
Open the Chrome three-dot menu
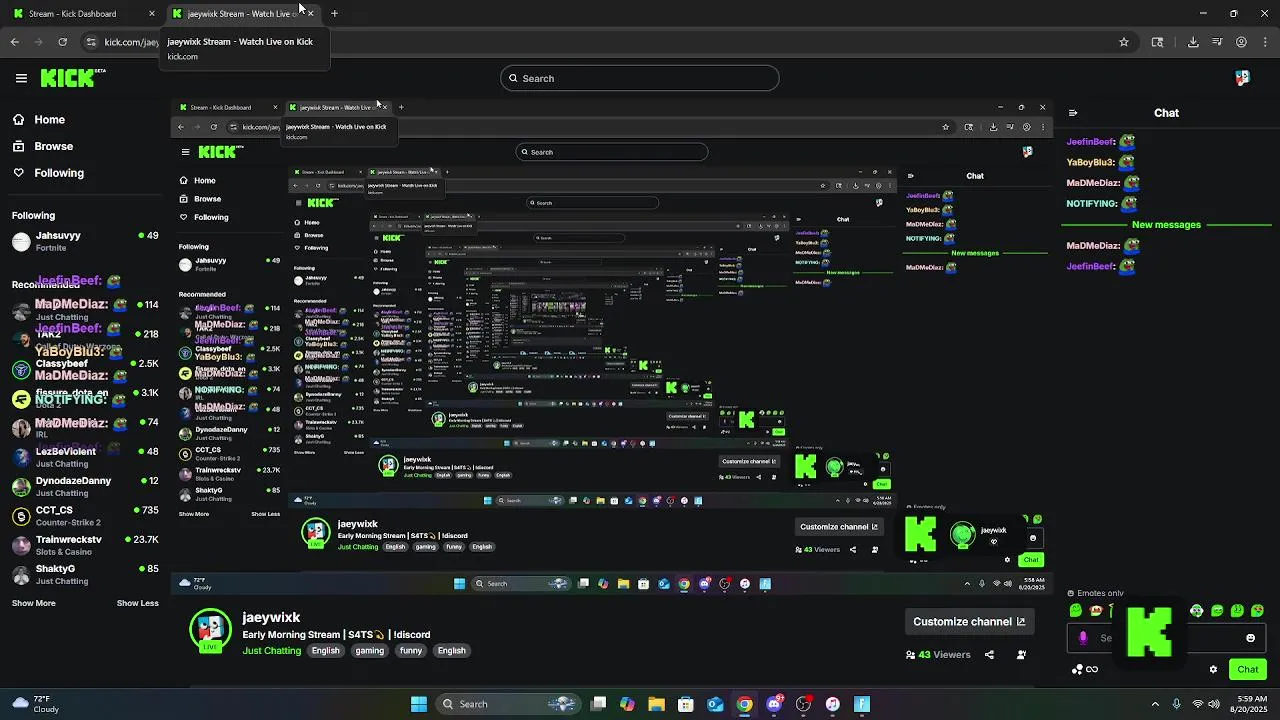tap(1264, 42)
